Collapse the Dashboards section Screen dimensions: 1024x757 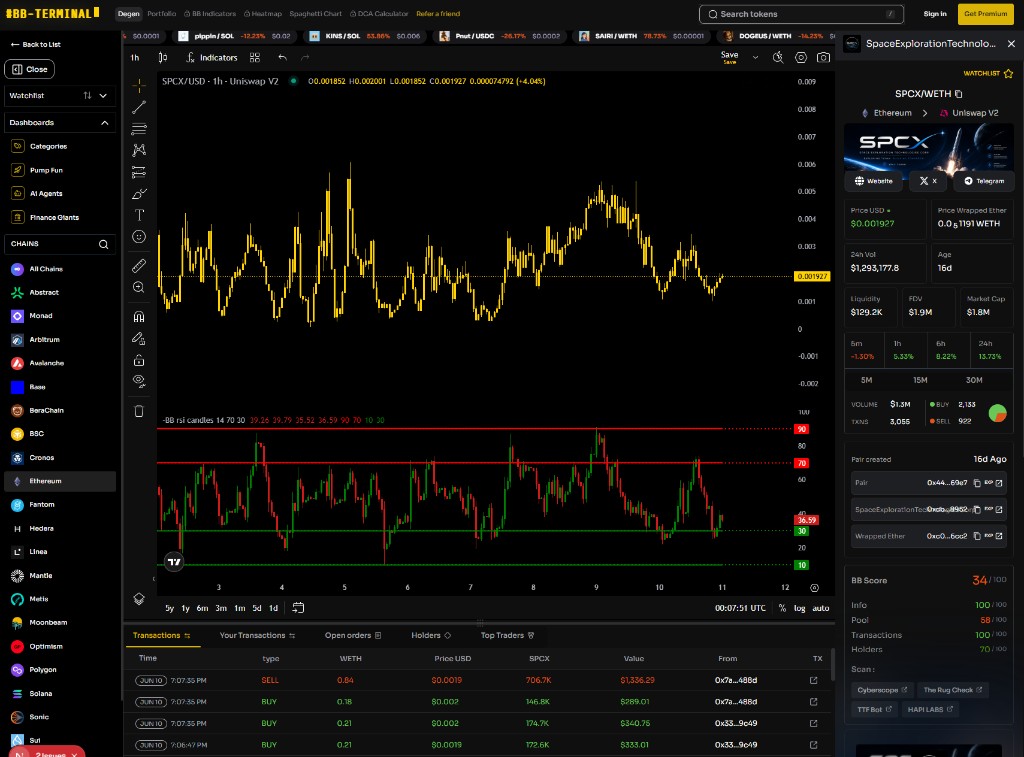(x=104, y=123)
